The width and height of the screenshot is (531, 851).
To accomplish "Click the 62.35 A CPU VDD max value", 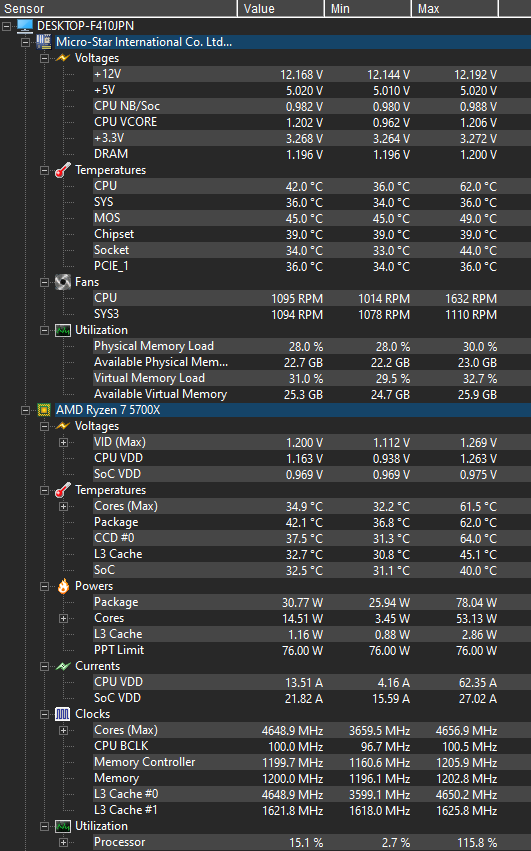I will point(478,683).
